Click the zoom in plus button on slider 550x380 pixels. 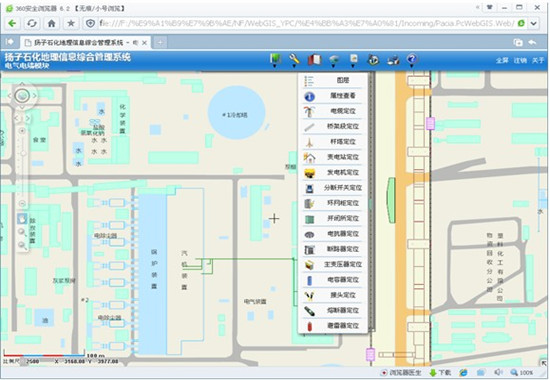[x=22, y=131]
